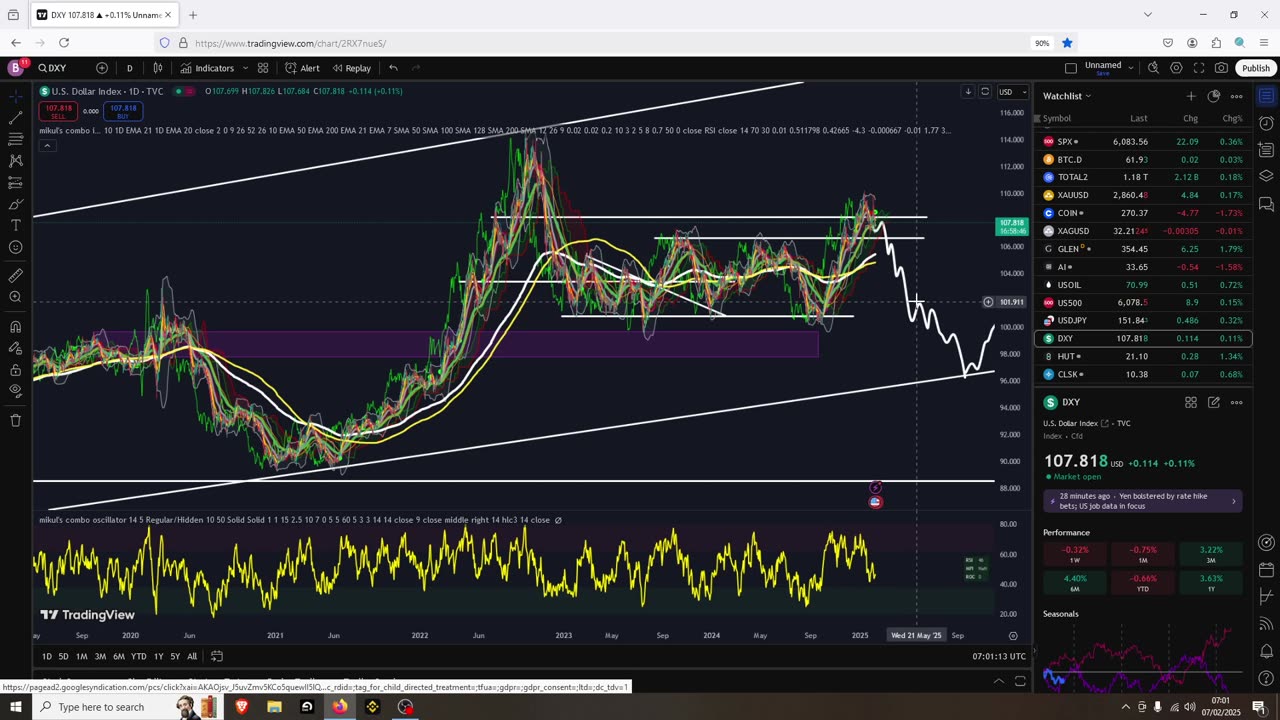This screenshot has height=720, width=1280.
Task: Open the go to date calendar icon
Action: [216, 656]
